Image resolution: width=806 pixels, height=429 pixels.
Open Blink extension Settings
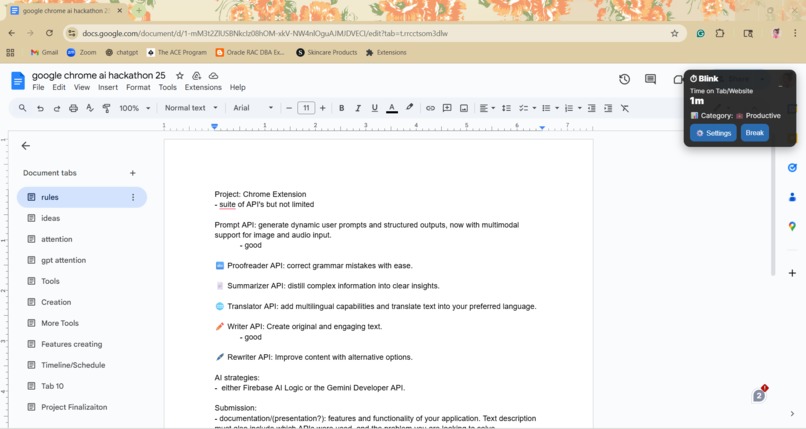[713, 133]
